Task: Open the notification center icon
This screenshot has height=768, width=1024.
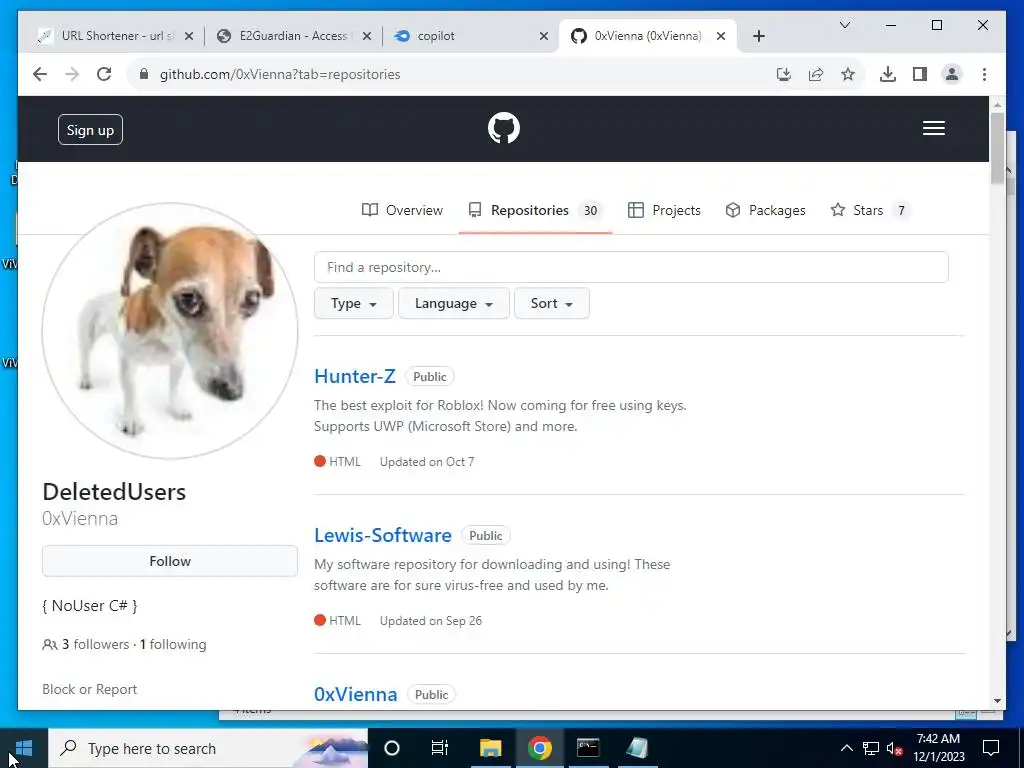Action: [991, 748]
